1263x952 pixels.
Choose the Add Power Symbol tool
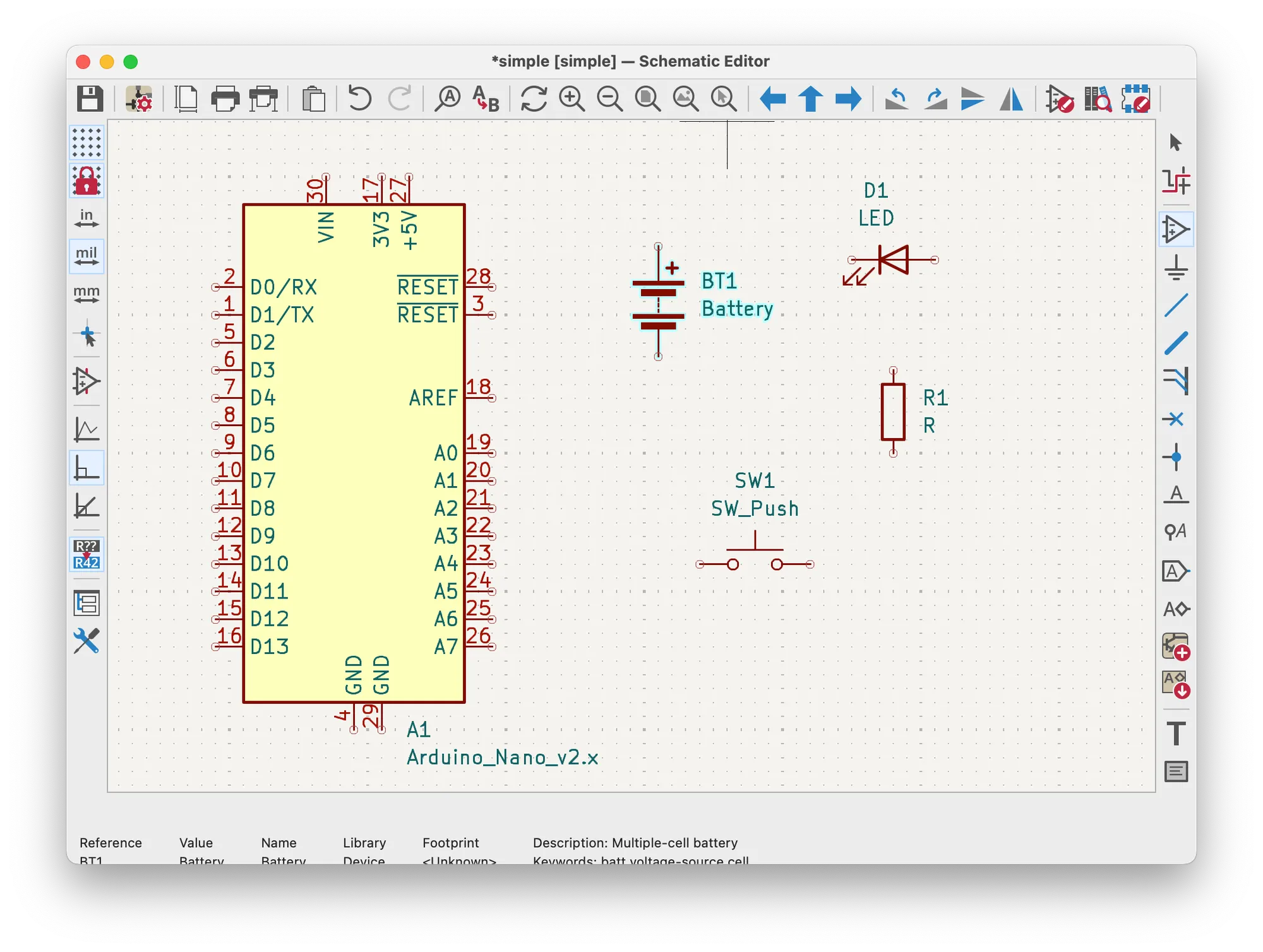pos(1176,268)
